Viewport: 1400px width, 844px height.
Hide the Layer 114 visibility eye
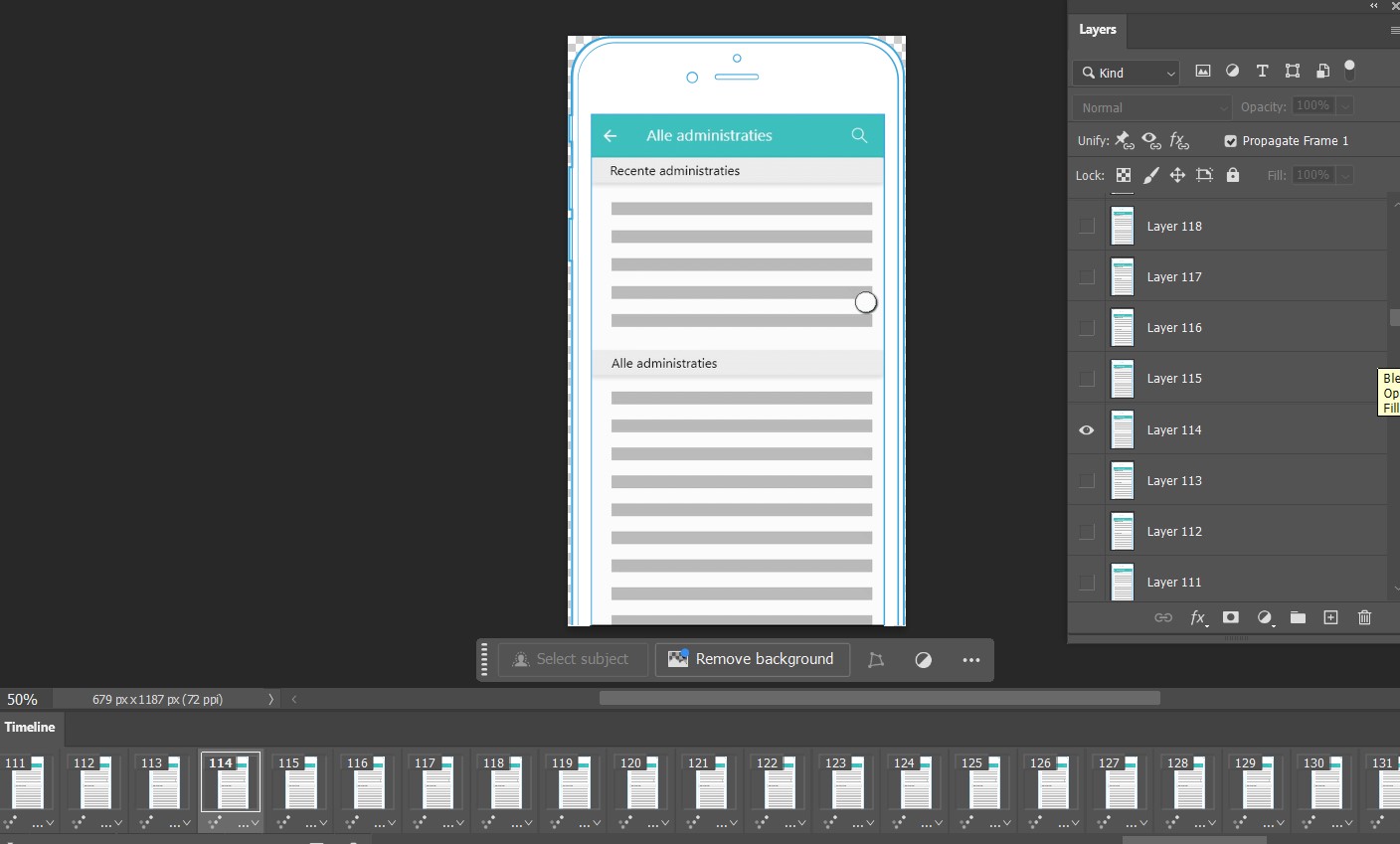[1086, 429]
